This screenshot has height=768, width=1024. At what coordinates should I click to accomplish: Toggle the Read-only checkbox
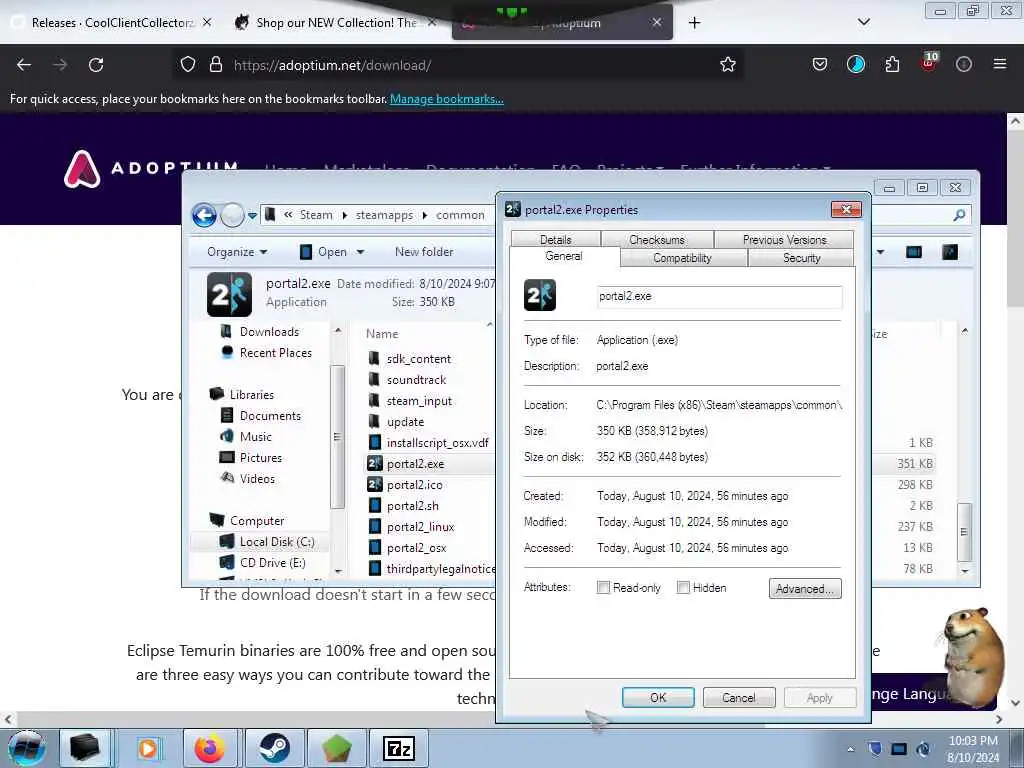point(603,588)
